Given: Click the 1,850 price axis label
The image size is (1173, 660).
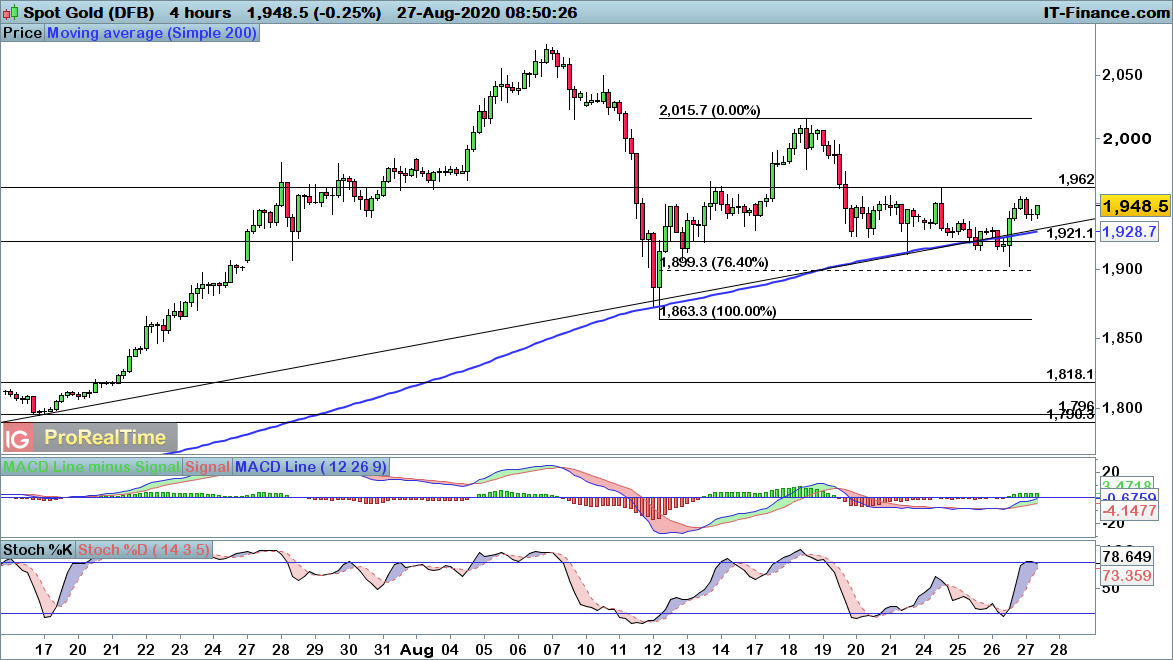Looking at the screenshot, I should 1122,338.
